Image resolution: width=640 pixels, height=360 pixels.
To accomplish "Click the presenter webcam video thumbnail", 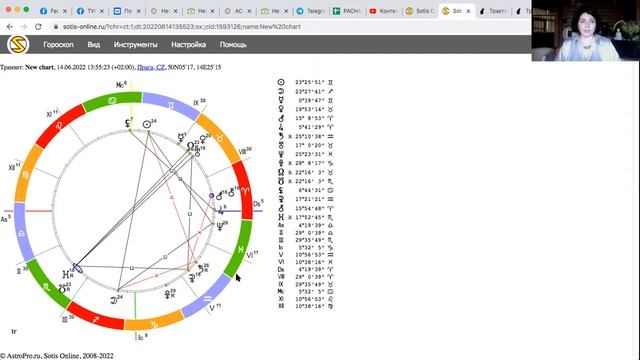I will click(x=585, y=31).
